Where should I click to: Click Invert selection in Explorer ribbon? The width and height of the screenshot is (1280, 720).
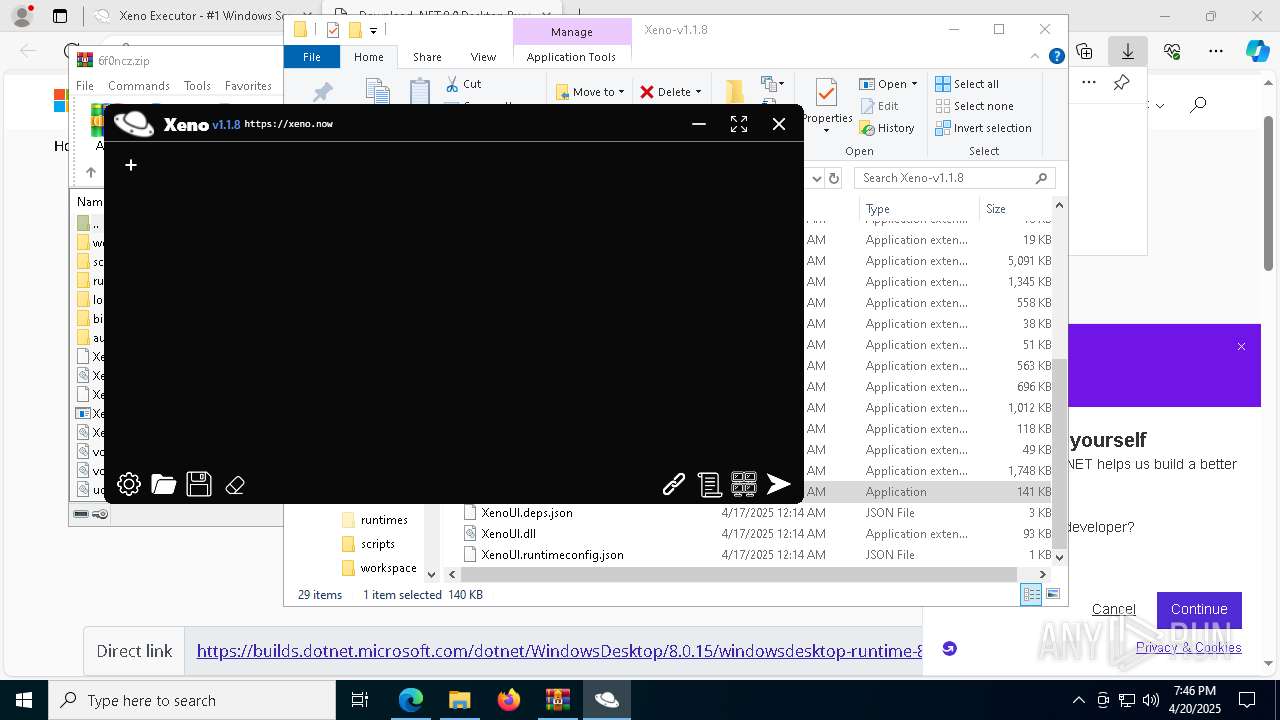(x=983, y=128)
